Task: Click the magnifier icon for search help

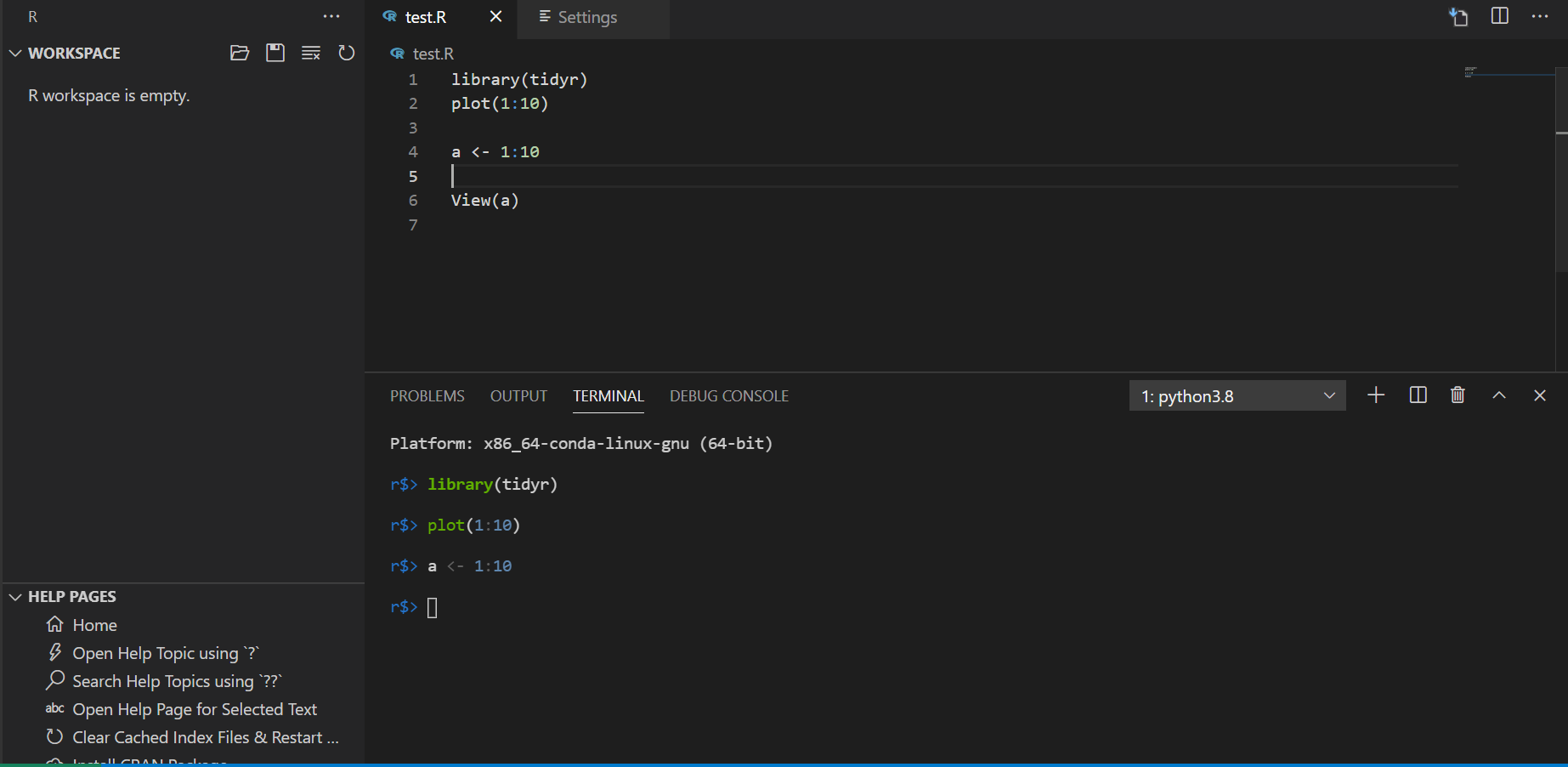Action: click(55, 680)
